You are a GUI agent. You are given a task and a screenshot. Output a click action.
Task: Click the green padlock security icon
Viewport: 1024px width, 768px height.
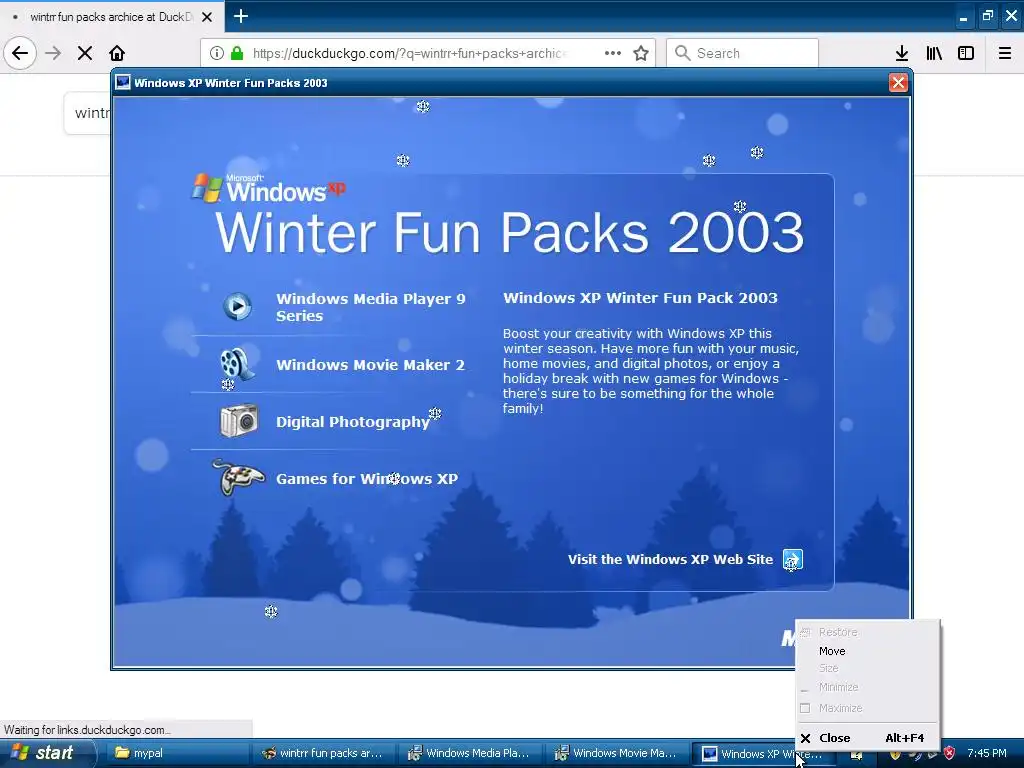(x=237, y=53)
